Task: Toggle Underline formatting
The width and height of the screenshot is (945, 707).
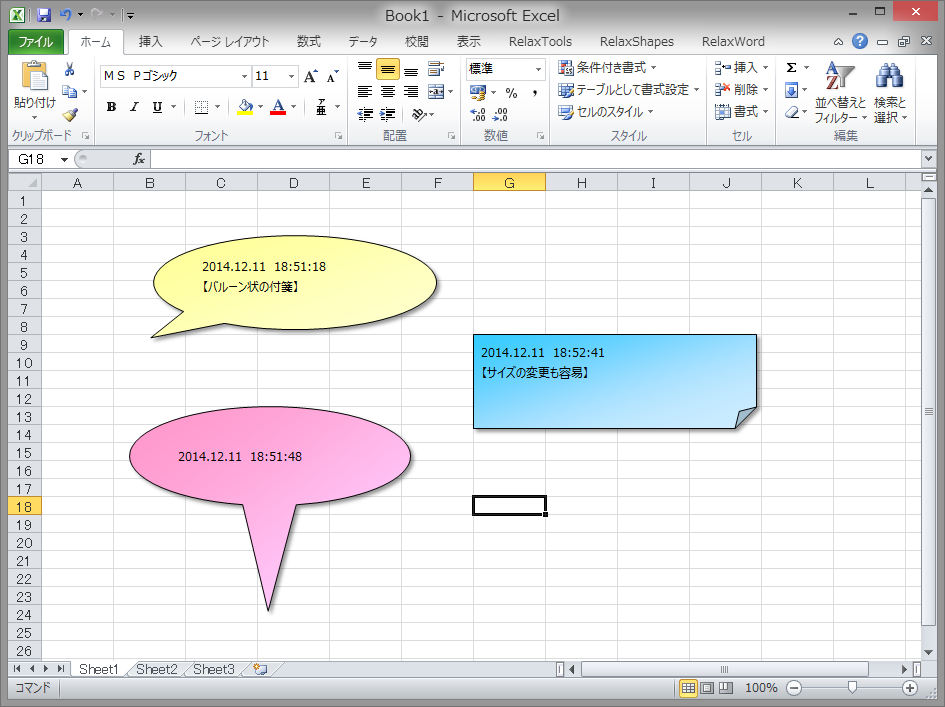Action: 157,107
